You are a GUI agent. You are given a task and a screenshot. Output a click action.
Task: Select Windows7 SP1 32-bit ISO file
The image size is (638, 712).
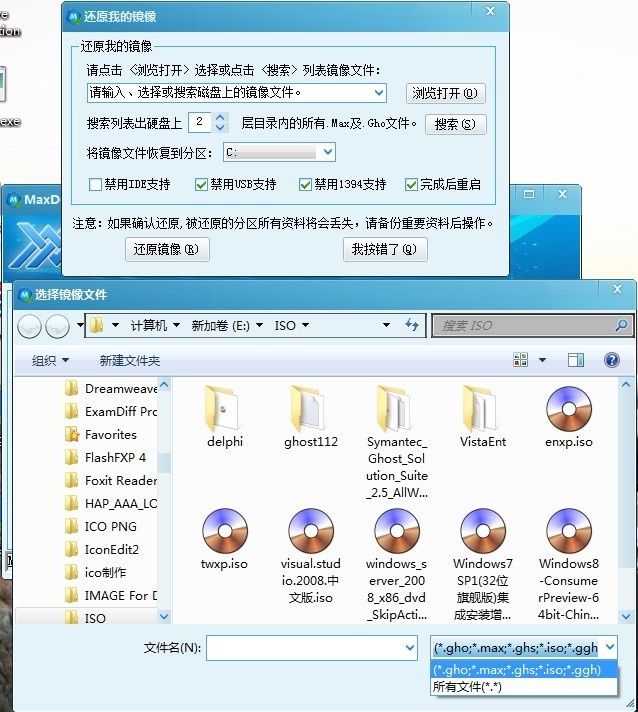[x=483, y=564]
